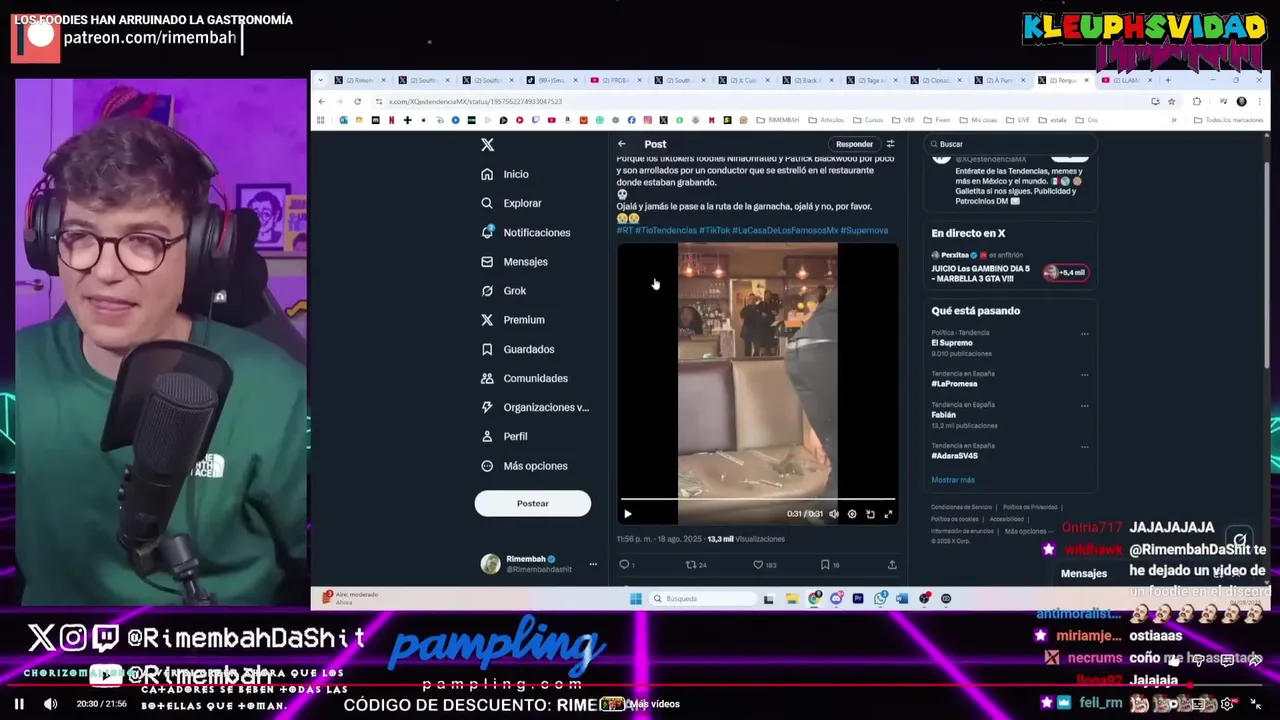Screen dimensions: 1280x720
Task: Seek on the tweet video progress bar
Action: tap(758, 498)
